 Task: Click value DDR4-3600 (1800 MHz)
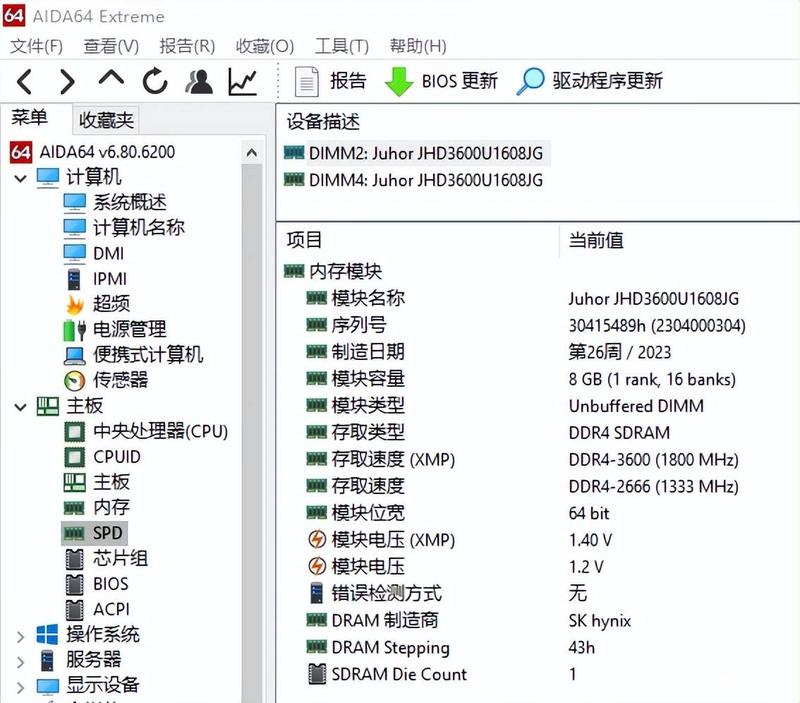[x=654, y=460]
